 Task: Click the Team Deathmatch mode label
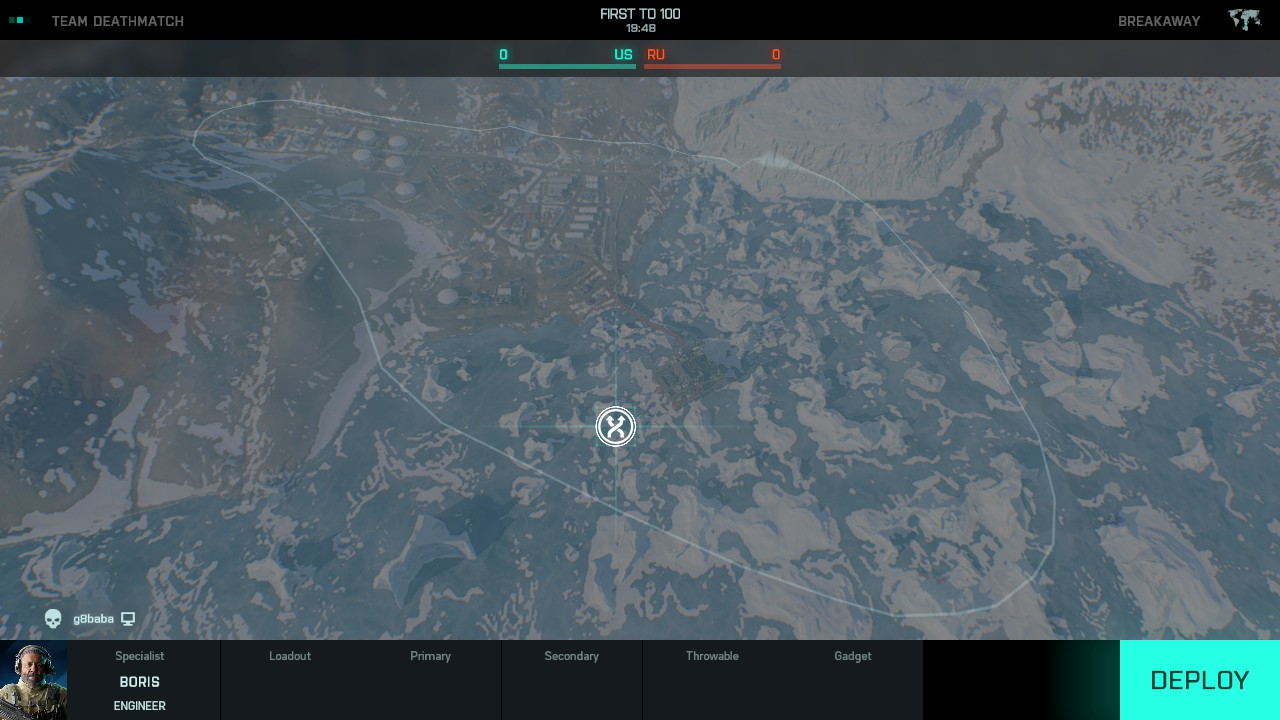pyautogui.click(x=118, y=21)
